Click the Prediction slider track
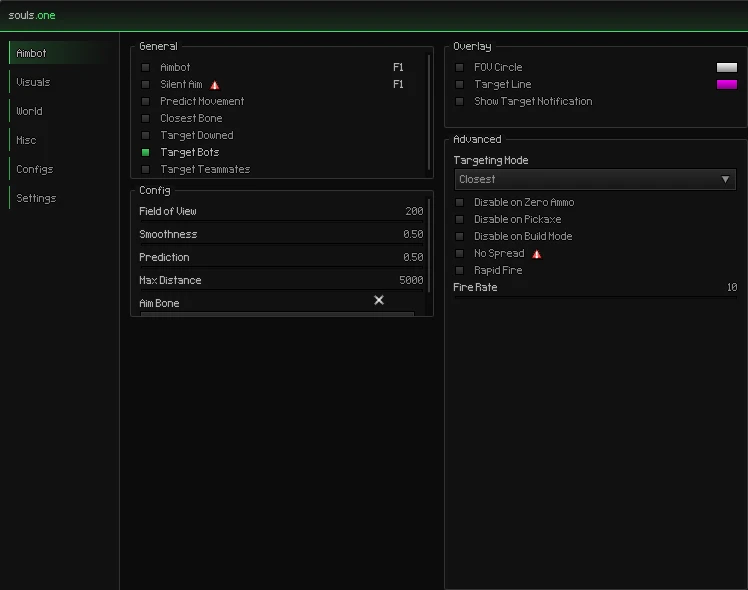This screenshot has width=748, height=590. coord(281,267)
